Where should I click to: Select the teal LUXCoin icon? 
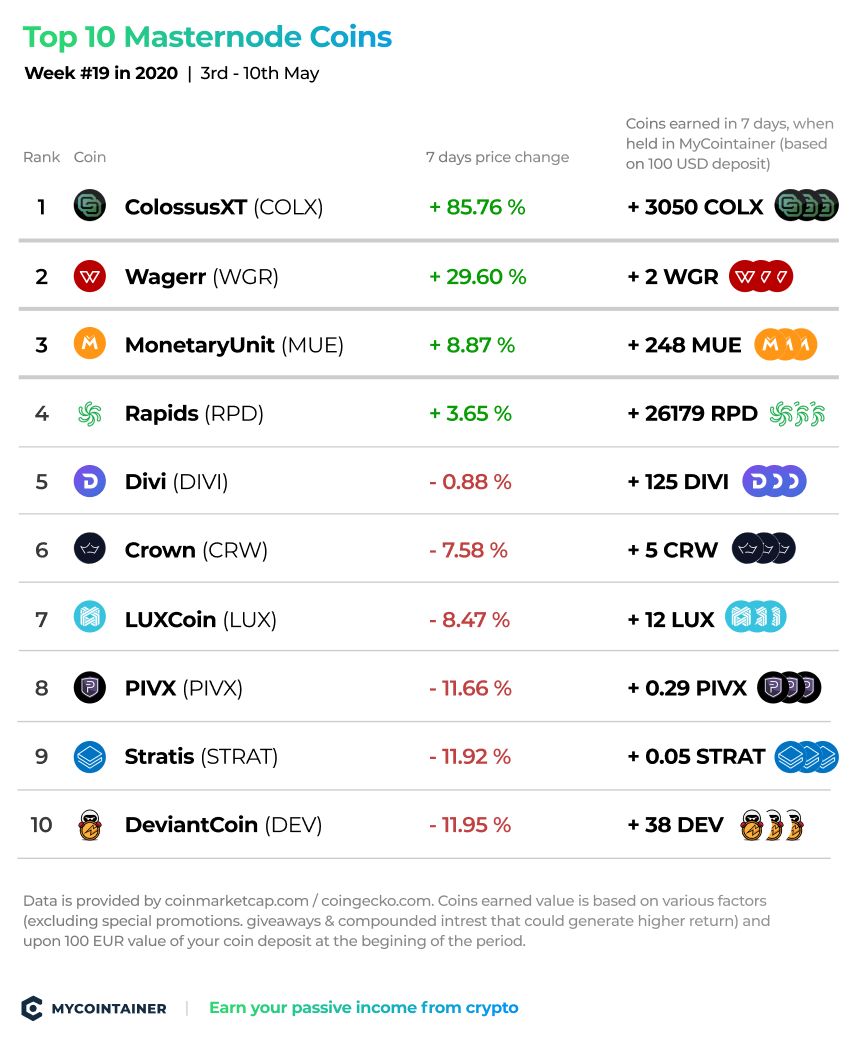90,617
